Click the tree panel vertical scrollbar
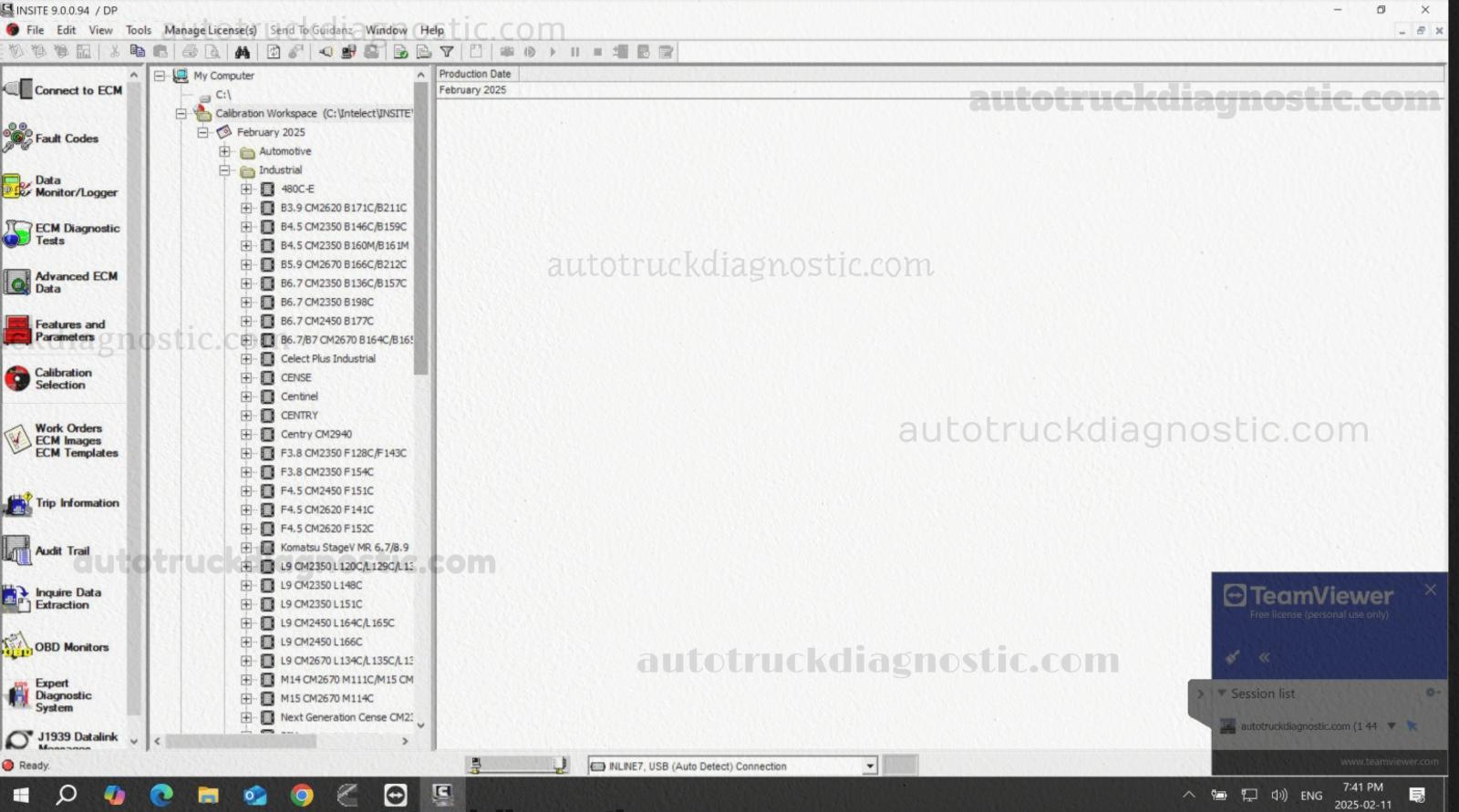1459x812 pixels. pos(420,228)
